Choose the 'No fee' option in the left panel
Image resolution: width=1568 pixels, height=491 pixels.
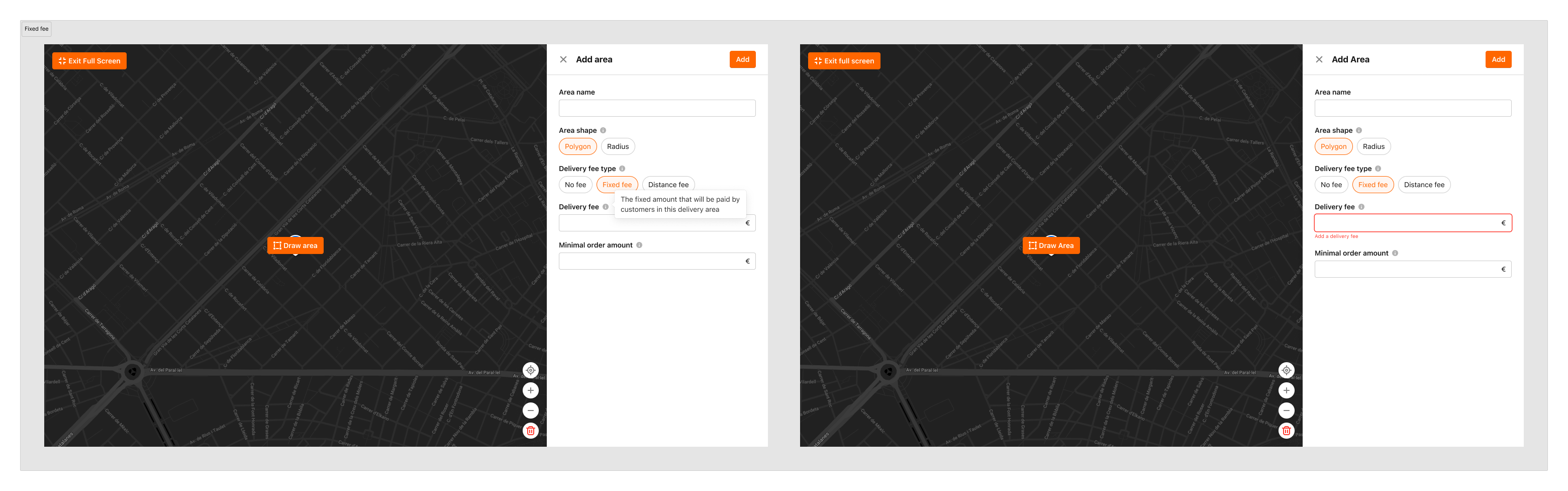click(x=575, y=185)
